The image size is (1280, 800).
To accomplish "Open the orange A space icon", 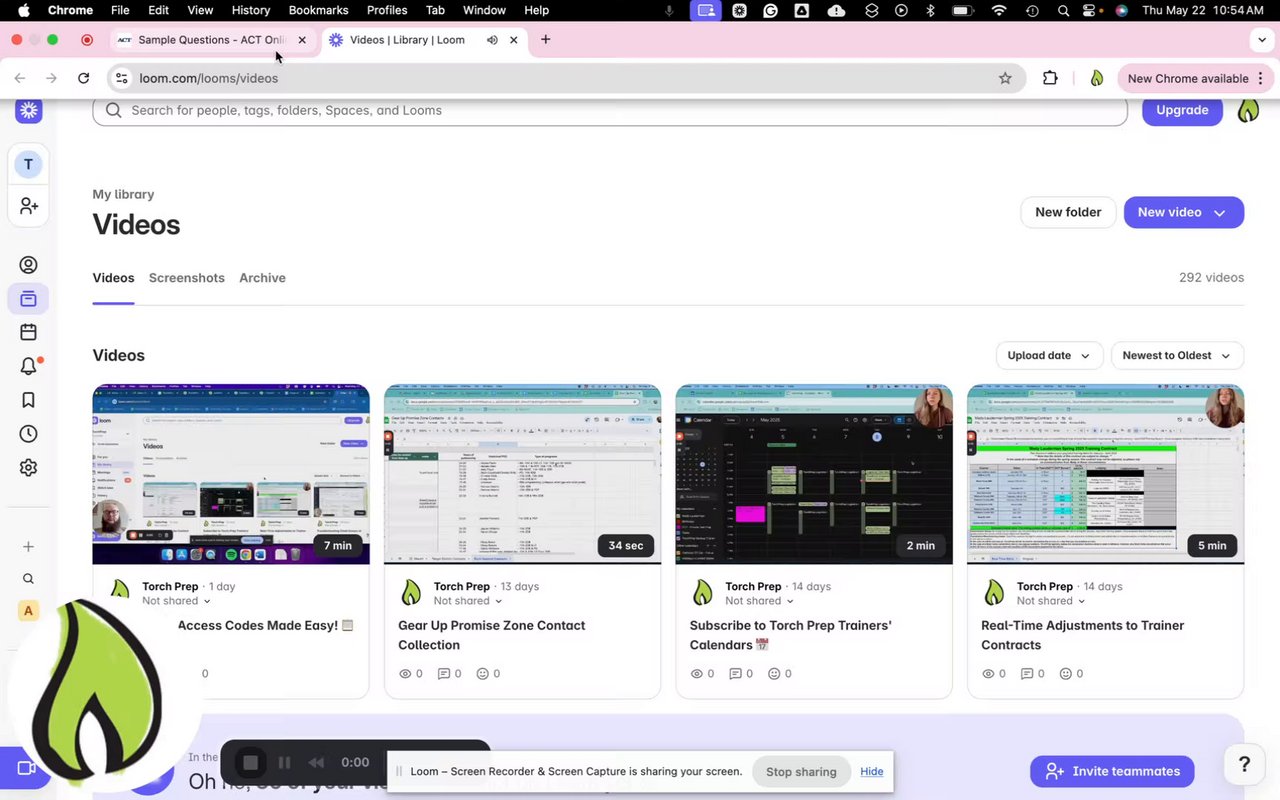I will tap(28, 611).
